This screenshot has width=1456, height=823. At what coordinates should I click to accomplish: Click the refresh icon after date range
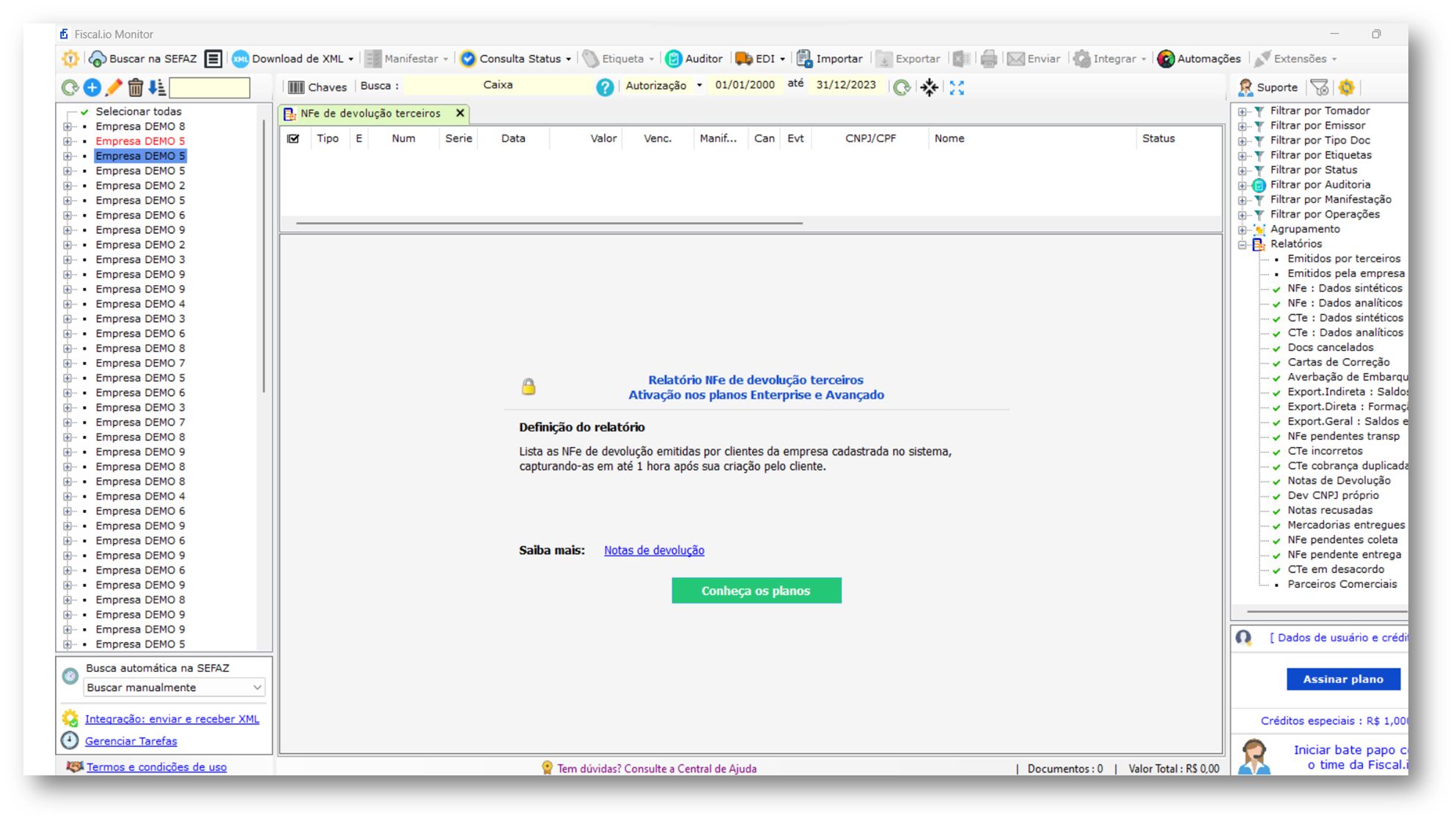(x=902, y=88)
